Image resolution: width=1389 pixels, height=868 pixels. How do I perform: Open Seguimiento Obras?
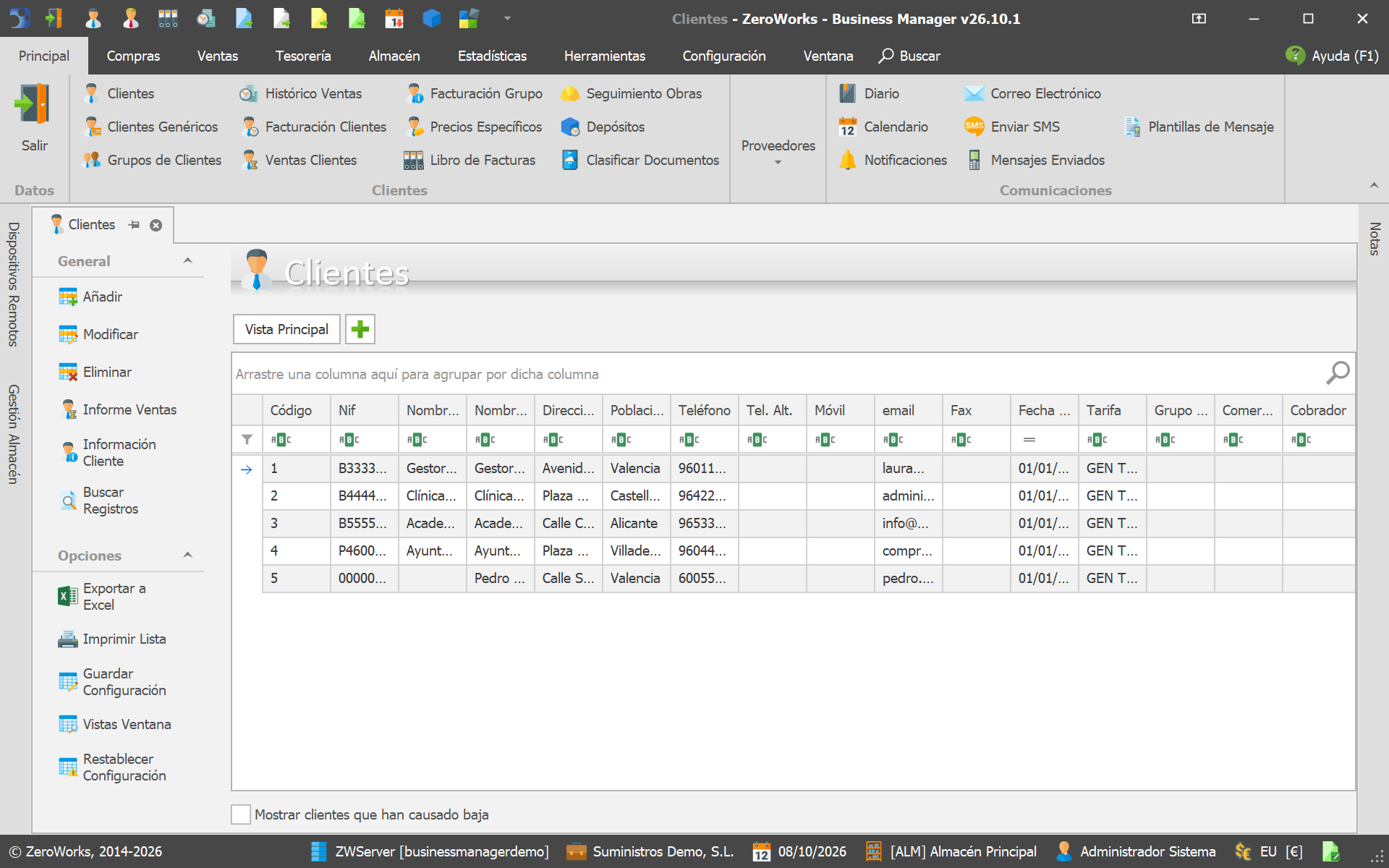tap(631, 93)
